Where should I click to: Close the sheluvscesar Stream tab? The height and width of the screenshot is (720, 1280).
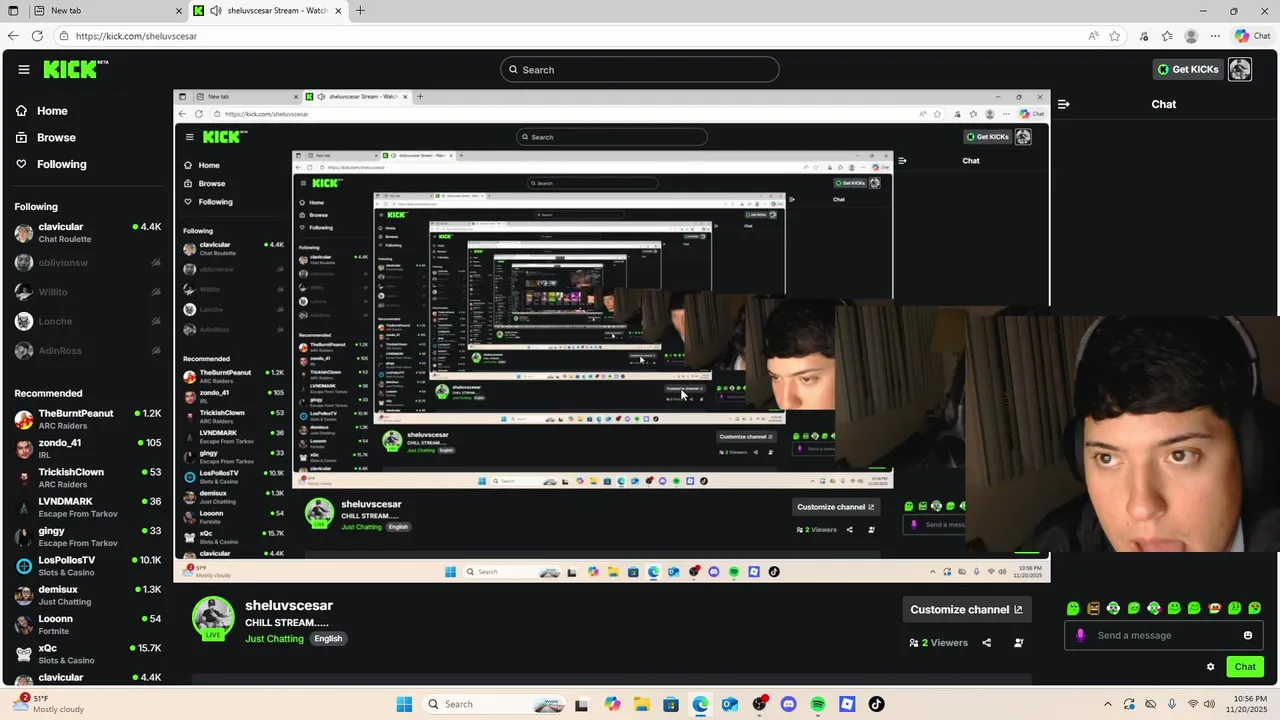[338, 11]
